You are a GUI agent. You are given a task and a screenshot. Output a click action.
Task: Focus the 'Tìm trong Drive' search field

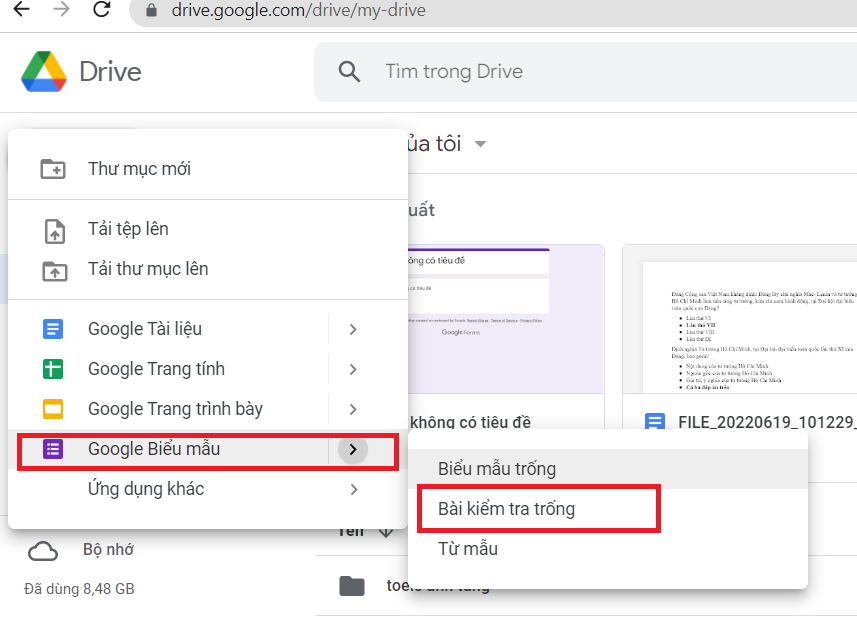pos(585,72)
